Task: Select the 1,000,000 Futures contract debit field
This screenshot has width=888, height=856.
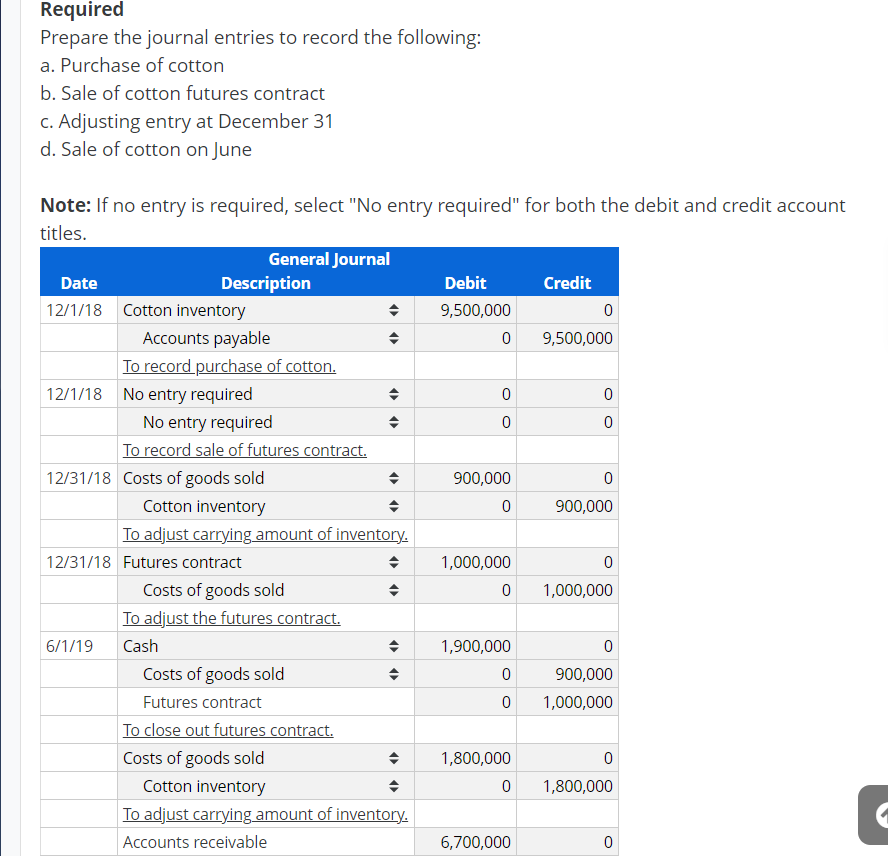Action: [x=466, y=562]
